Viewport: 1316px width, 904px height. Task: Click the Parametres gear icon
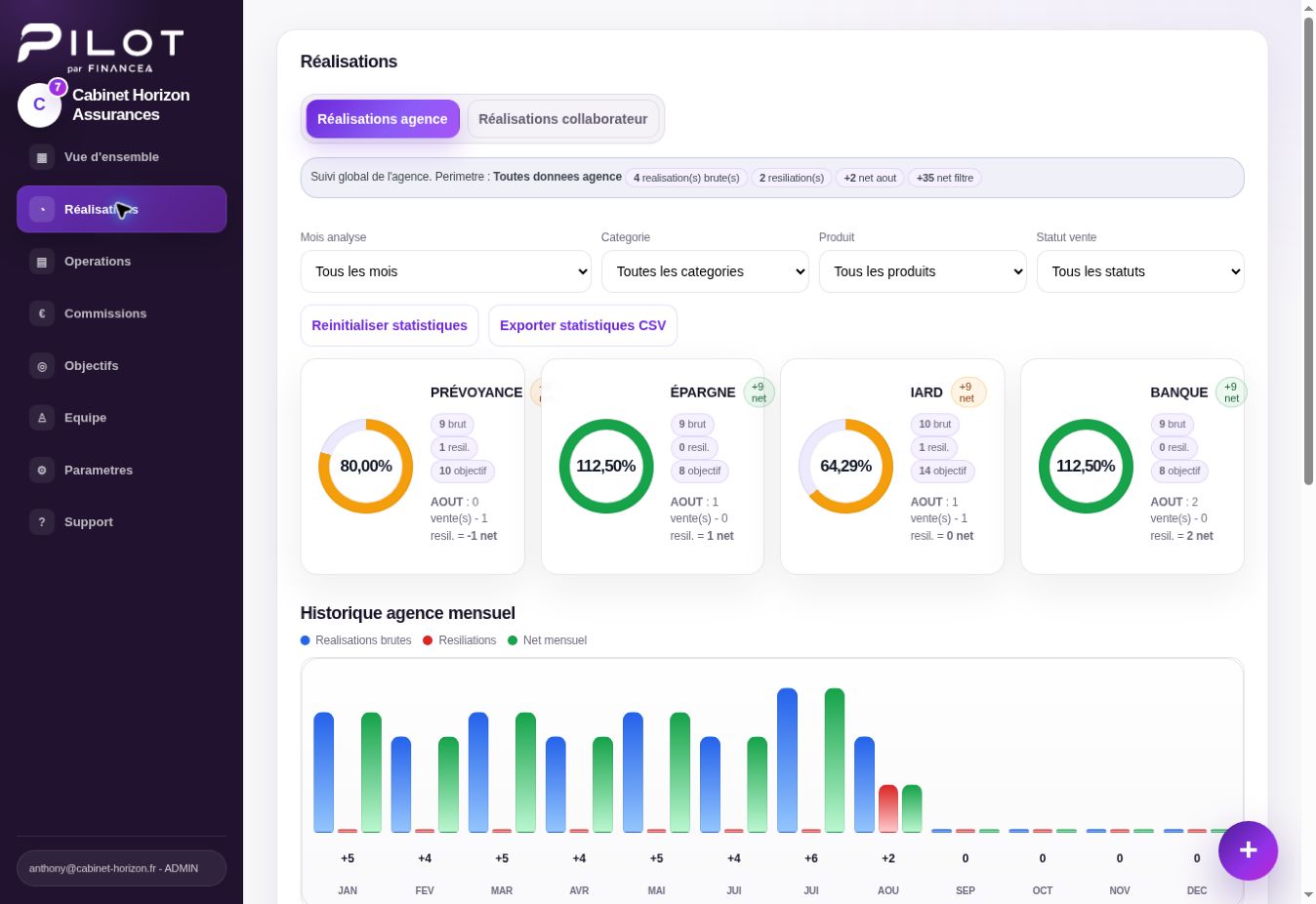coord(42,470)
